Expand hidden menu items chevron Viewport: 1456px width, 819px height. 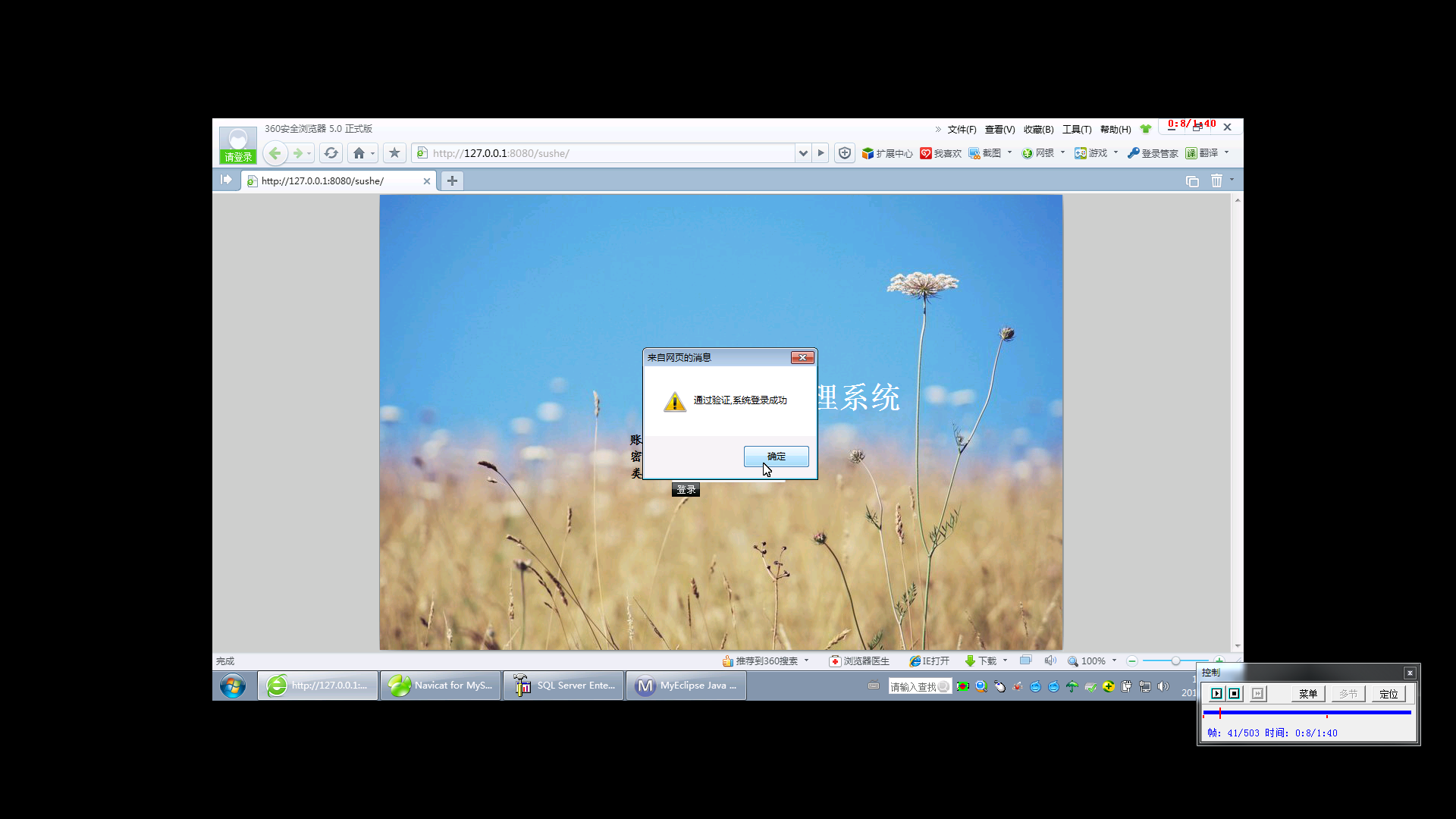click(938, 129)
